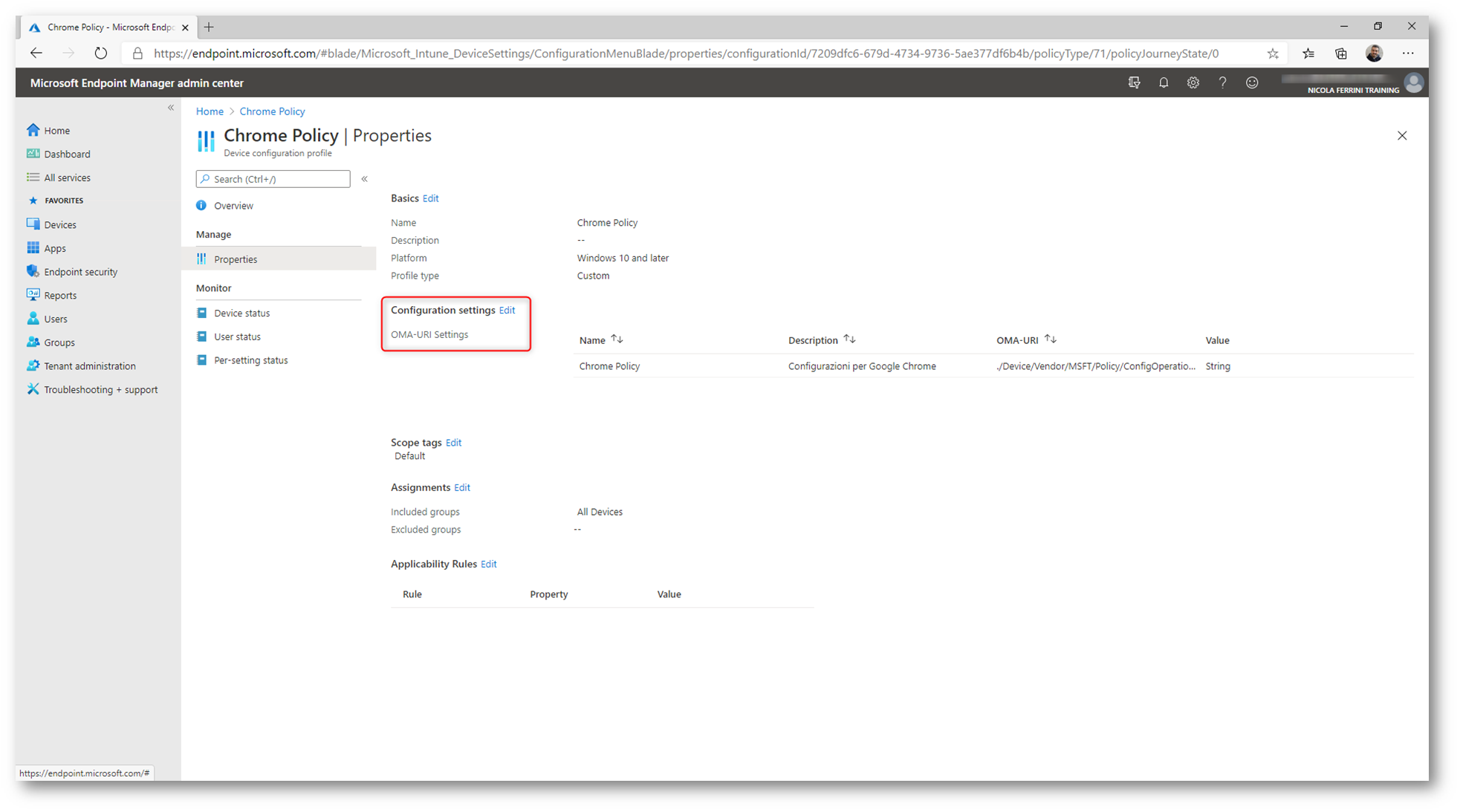The width and height of the screenshot is (1460, 812).
Task: Click the String value cell
Action: 1218,366
